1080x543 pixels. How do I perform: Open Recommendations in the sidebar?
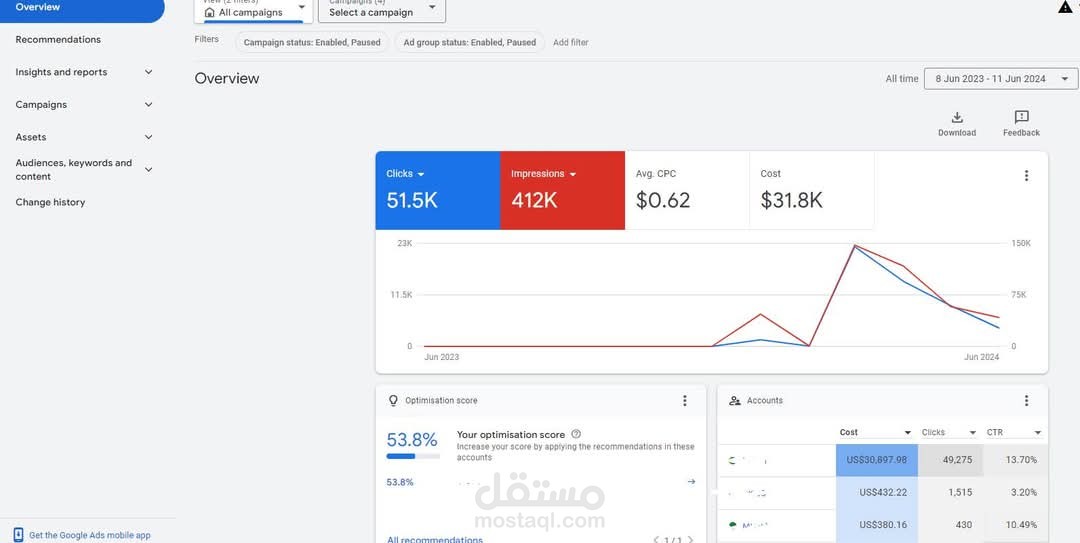pos(58,39)
